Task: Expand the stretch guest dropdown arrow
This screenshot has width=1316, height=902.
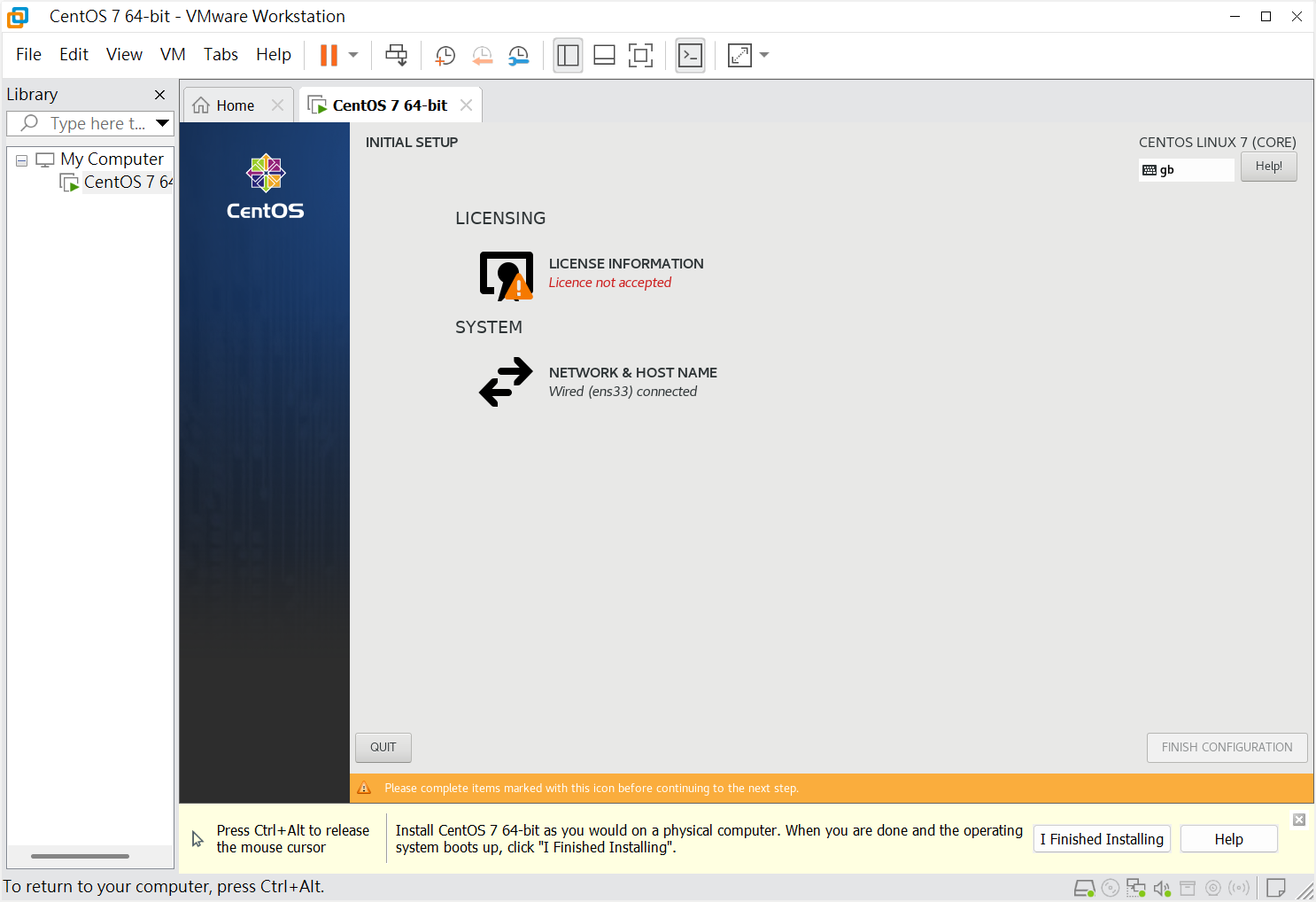Action: [x=764, y=55]
